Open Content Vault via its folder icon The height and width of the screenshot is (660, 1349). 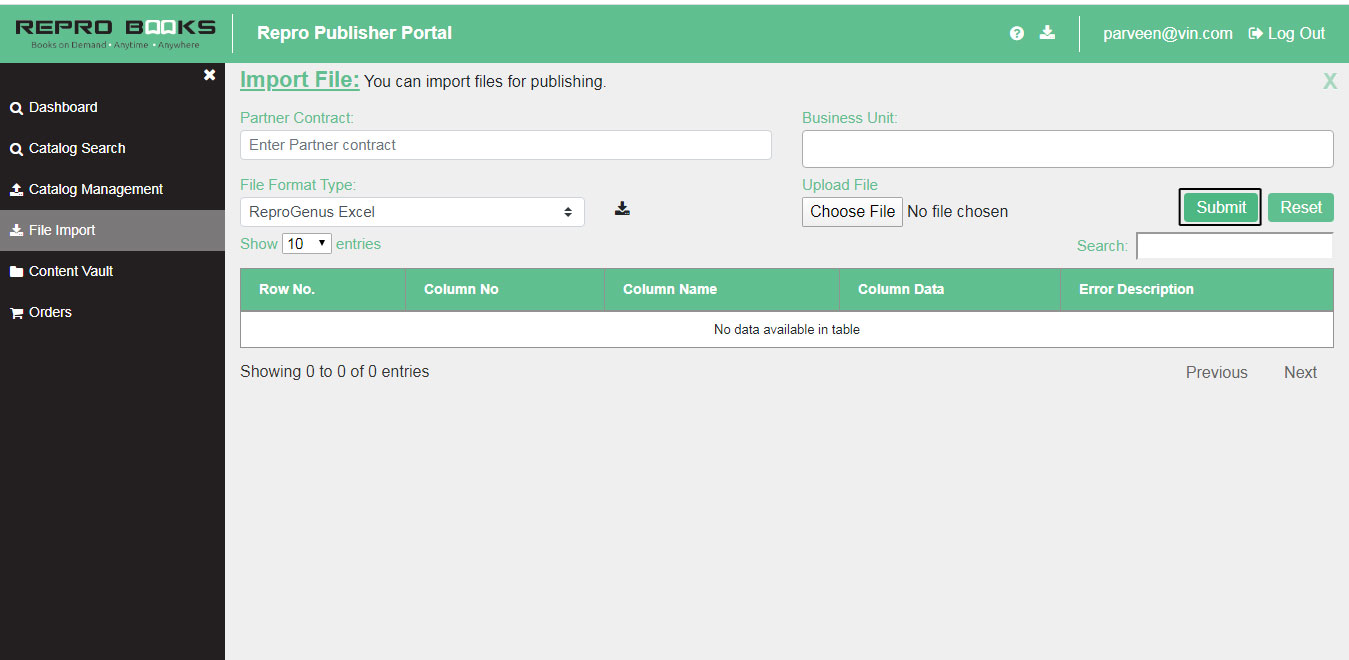coord(16,271)
